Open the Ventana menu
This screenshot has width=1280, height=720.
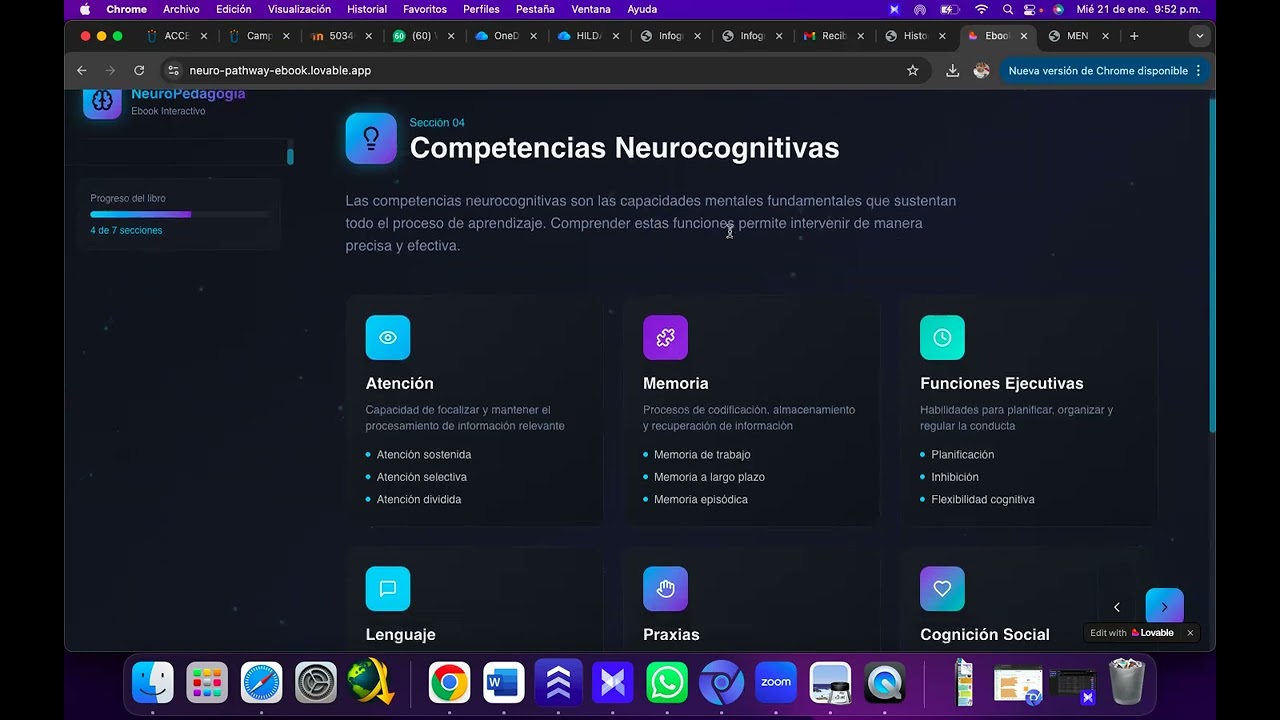591,9
